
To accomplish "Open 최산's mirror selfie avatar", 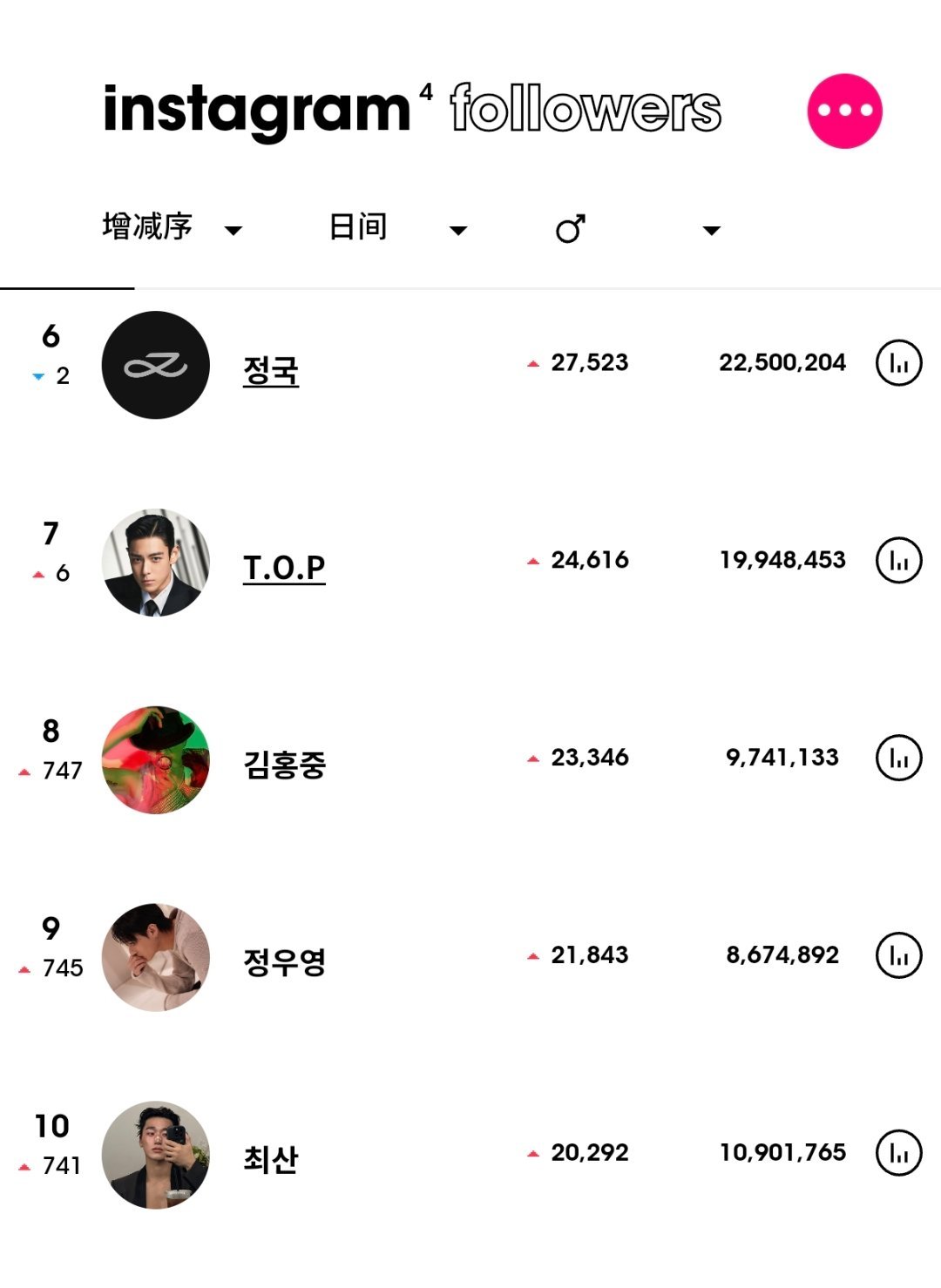I will (x=156, y=1155).
